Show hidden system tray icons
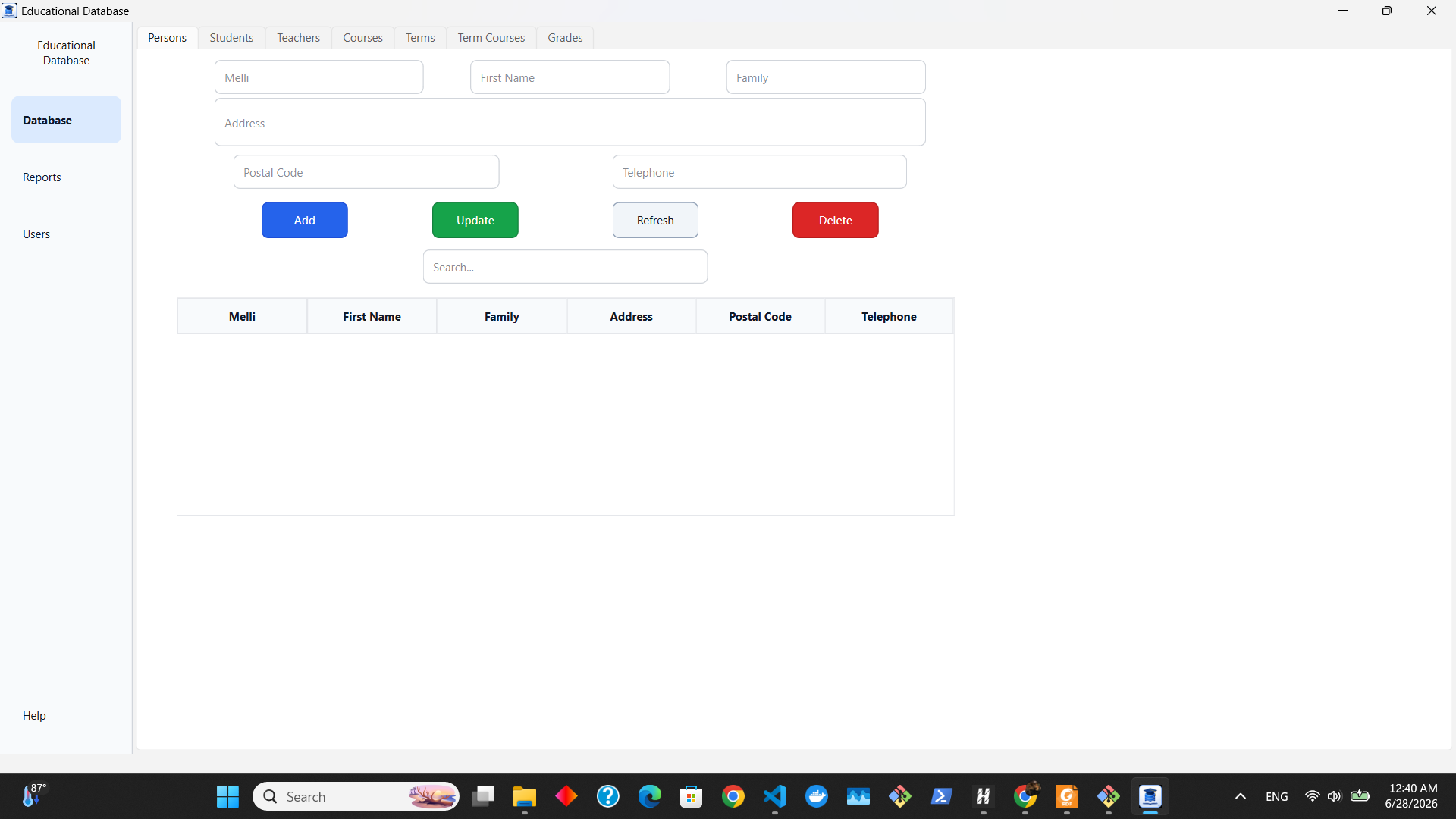The width and height of the screenshot is (1456, 819). pyautogui.click(x=1241, y=796)
